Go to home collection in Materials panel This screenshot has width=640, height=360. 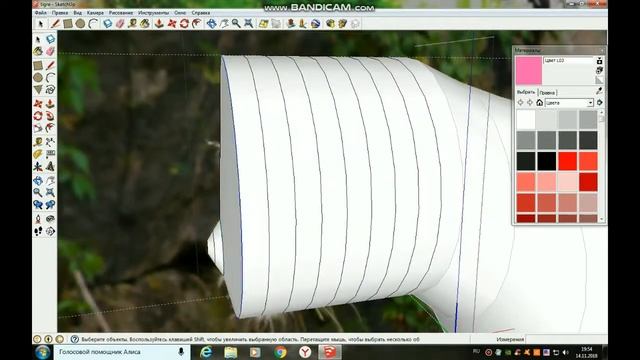pos(540,103)
